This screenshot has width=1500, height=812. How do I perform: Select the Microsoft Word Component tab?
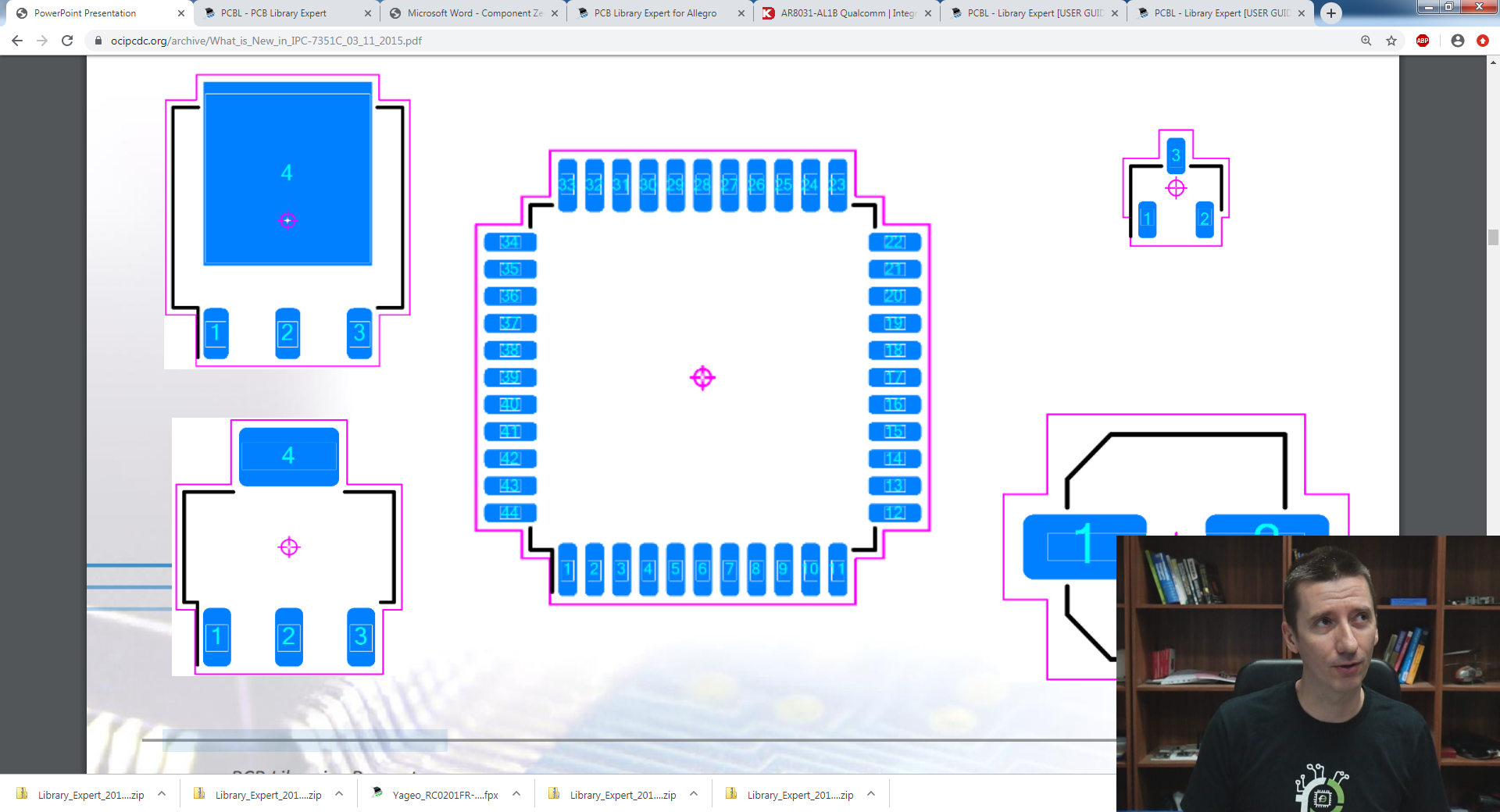click(x=473, y=13)
